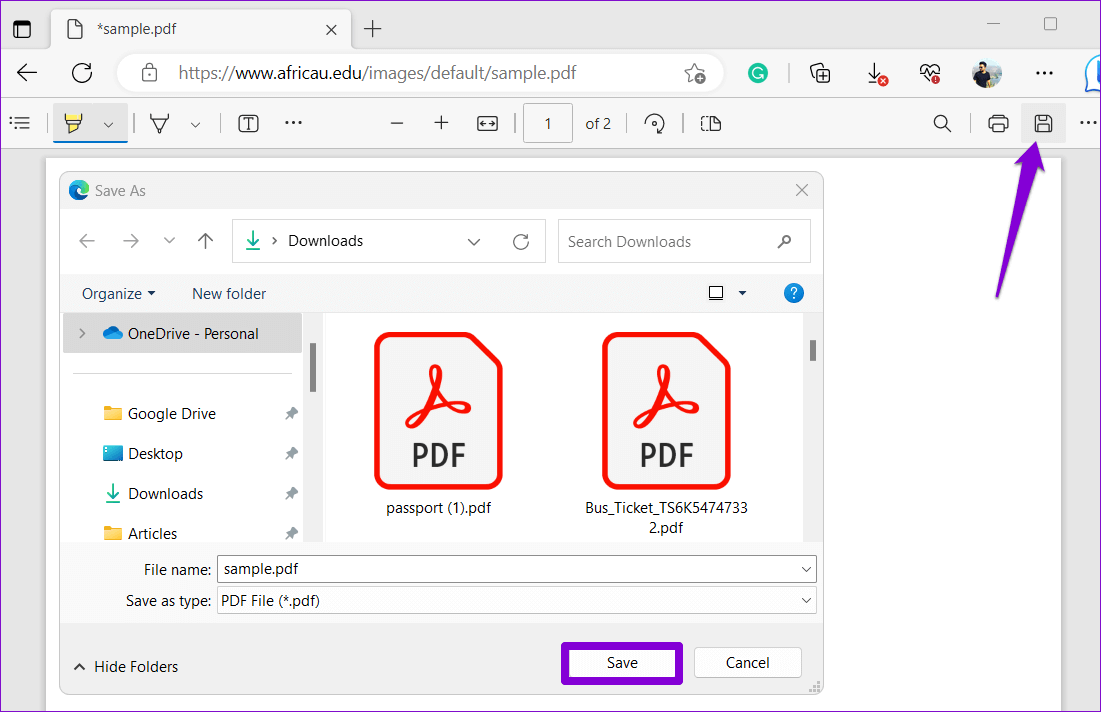Open the table of contents icon
Image resolution: width=1101 pixels, height=712 pixels.
(x=20, y=122)
